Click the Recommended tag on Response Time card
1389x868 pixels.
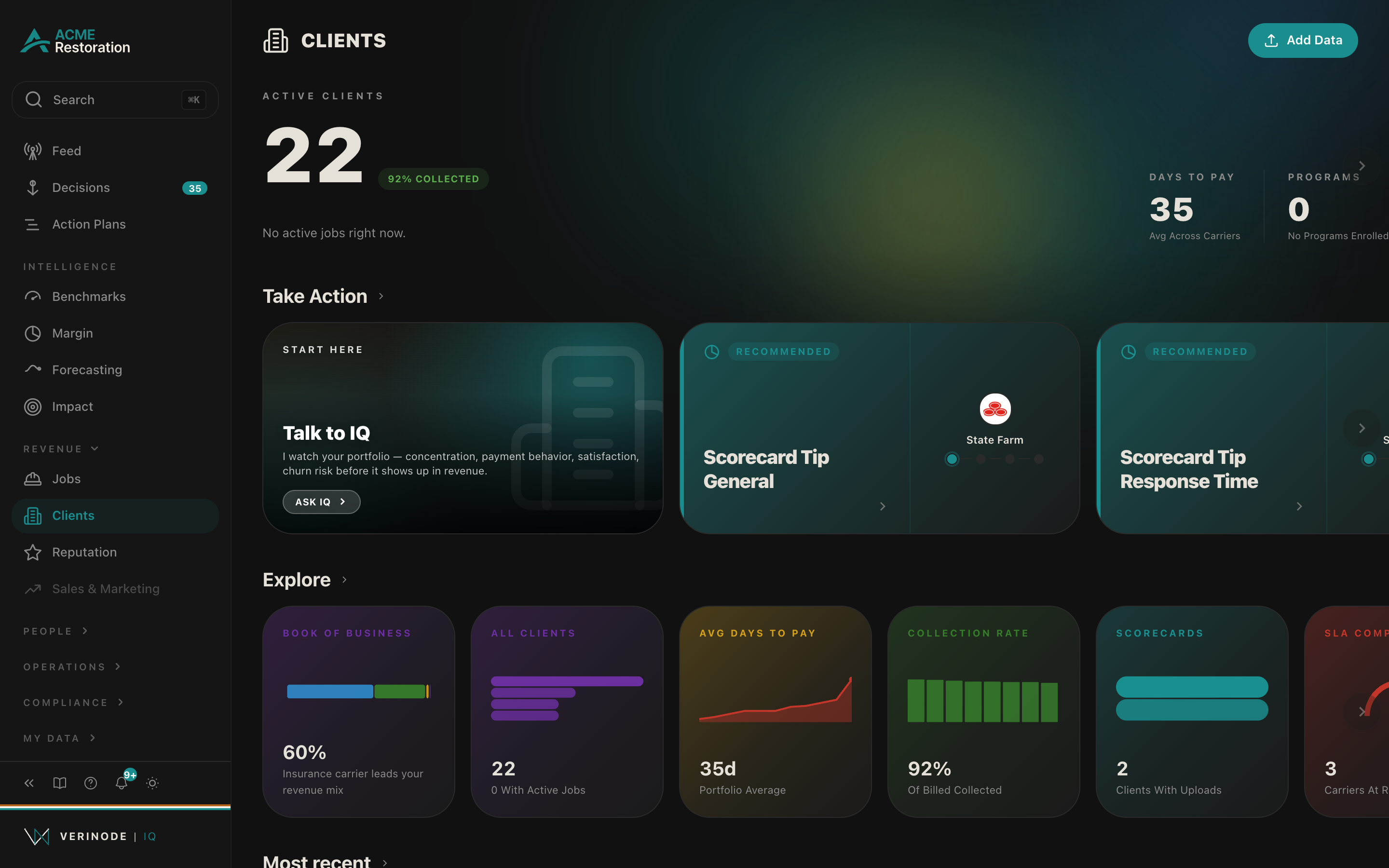click(x=1200, y=352)
